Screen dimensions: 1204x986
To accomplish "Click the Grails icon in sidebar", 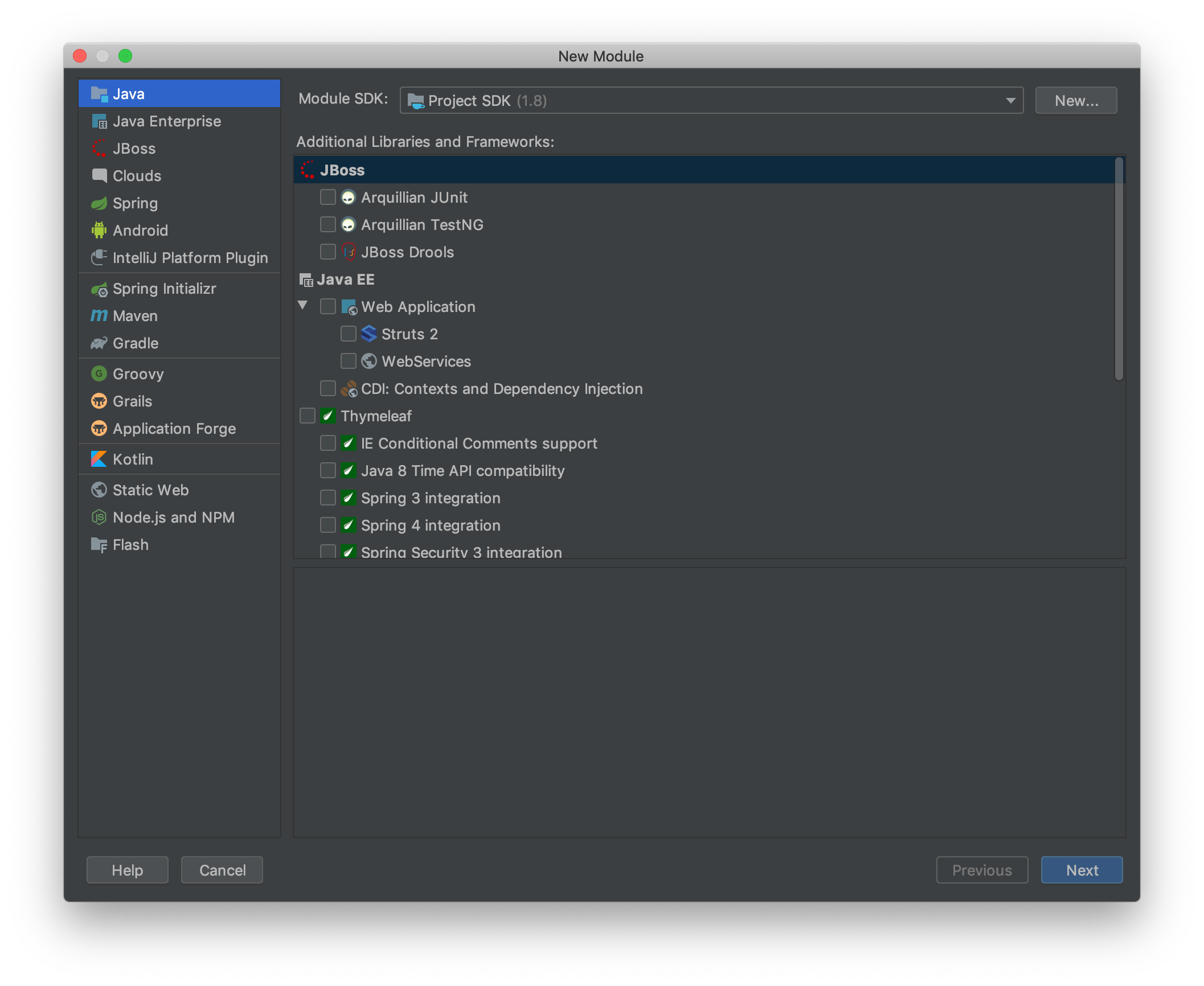I will (x=99, y=401).
